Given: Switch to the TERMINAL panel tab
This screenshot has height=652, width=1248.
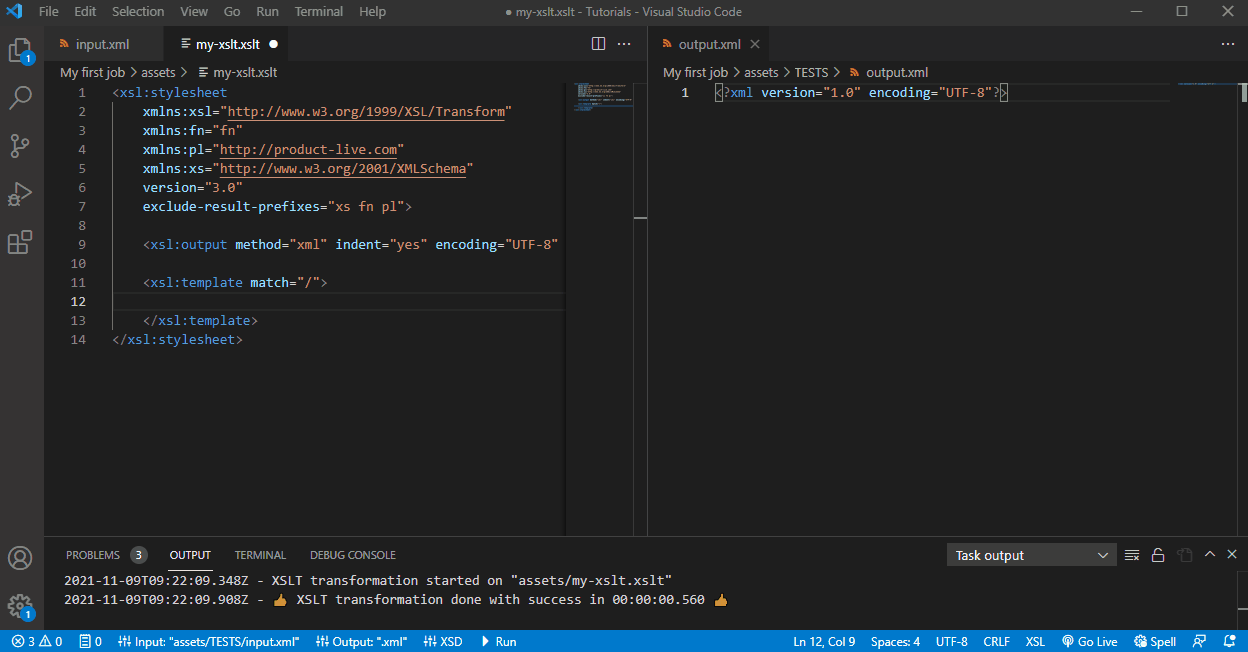Looking at the screenshot, I should tap(260, 554).
